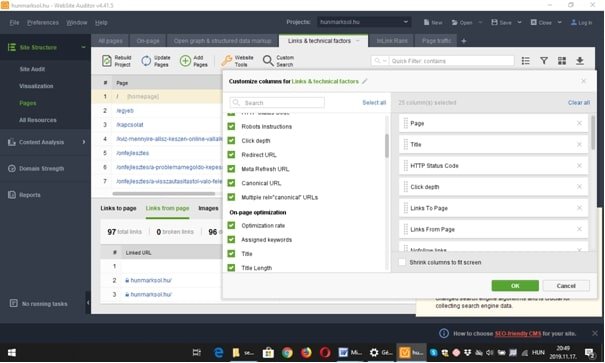Click the Update Pages icon
Image resolution: width=605 pixels, height=363 pixels.
click(146, 61)
